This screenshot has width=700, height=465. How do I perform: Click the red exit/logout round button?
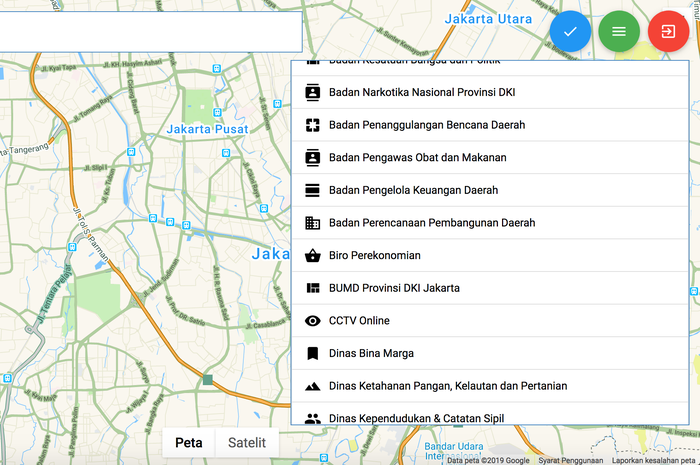[668, 32]
